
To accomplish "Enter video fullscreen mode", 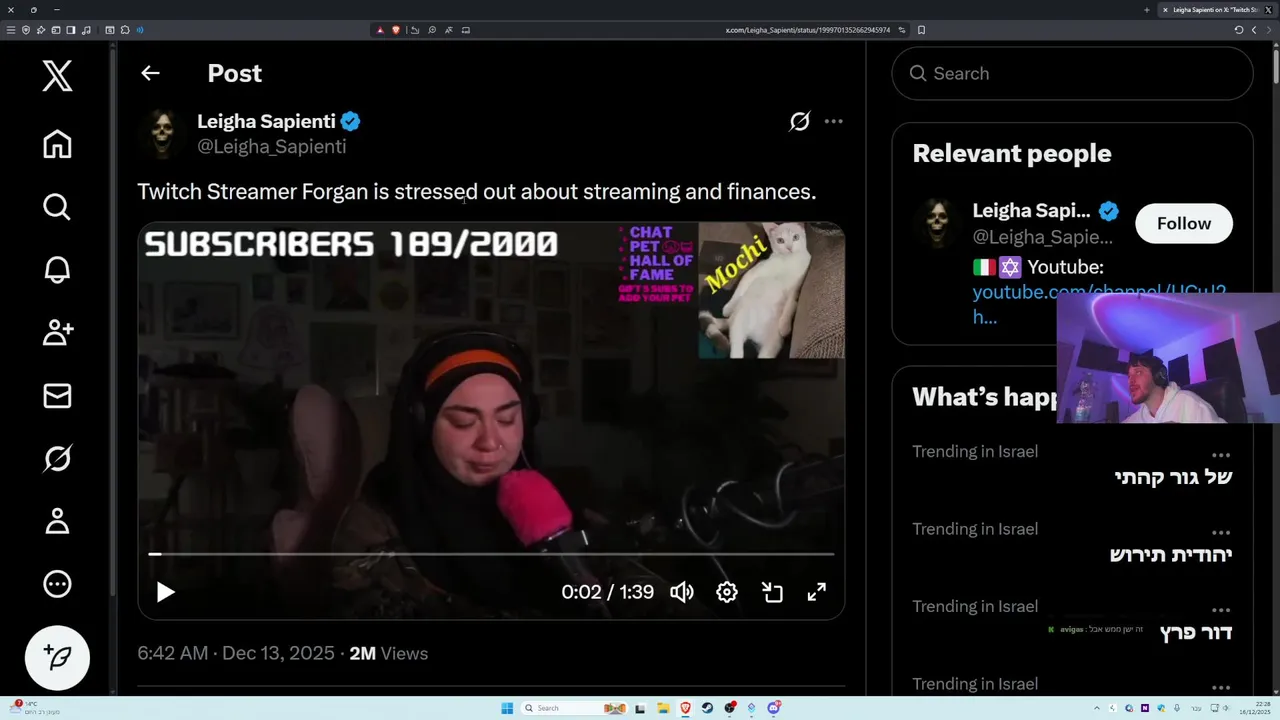I will [x=817, y=592].
